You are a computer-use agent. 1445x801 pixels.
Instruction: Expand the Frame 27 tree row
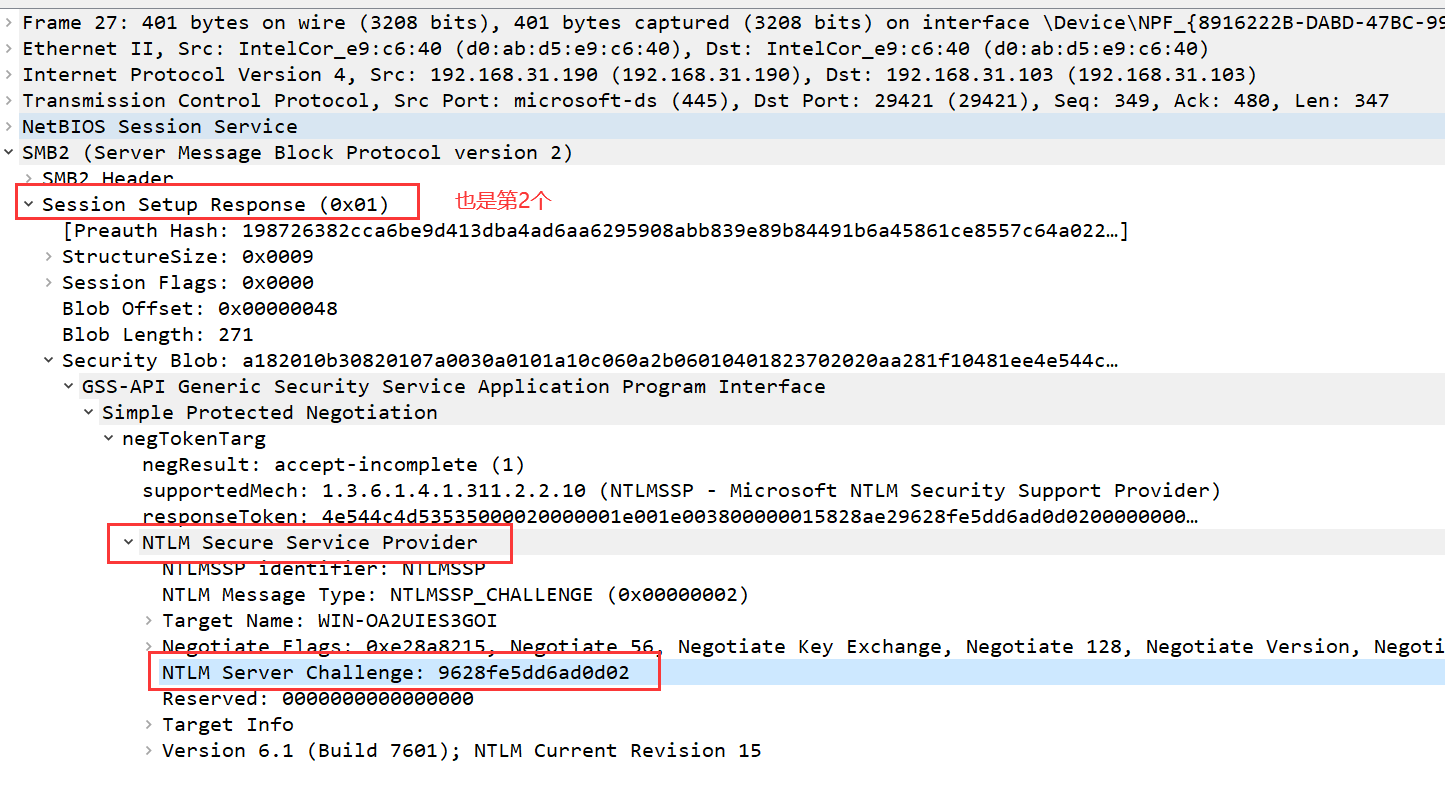coord(9,22)
